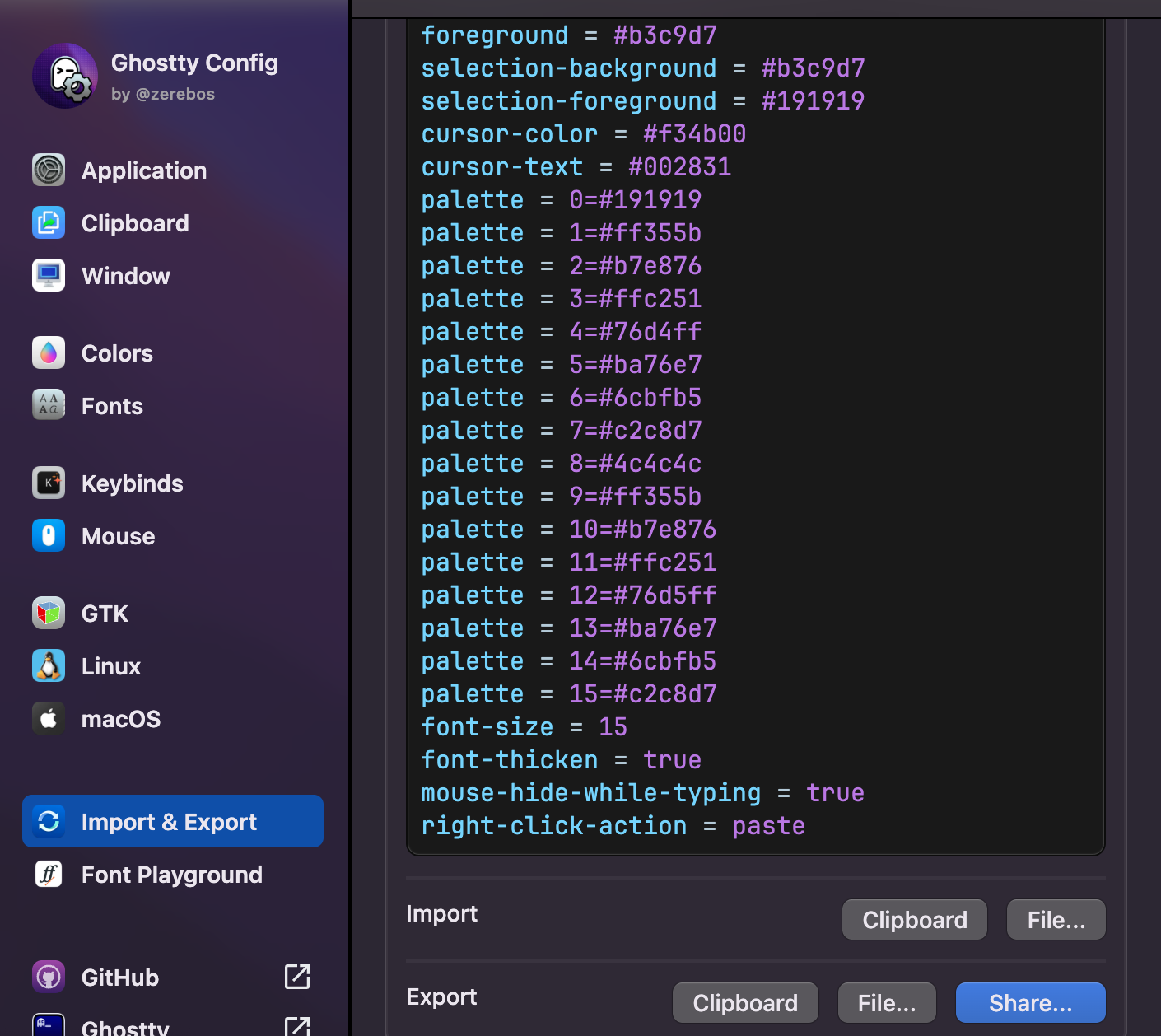Select the Clipboard settings section
The image size is (1161, 1036).
[135, 222]
